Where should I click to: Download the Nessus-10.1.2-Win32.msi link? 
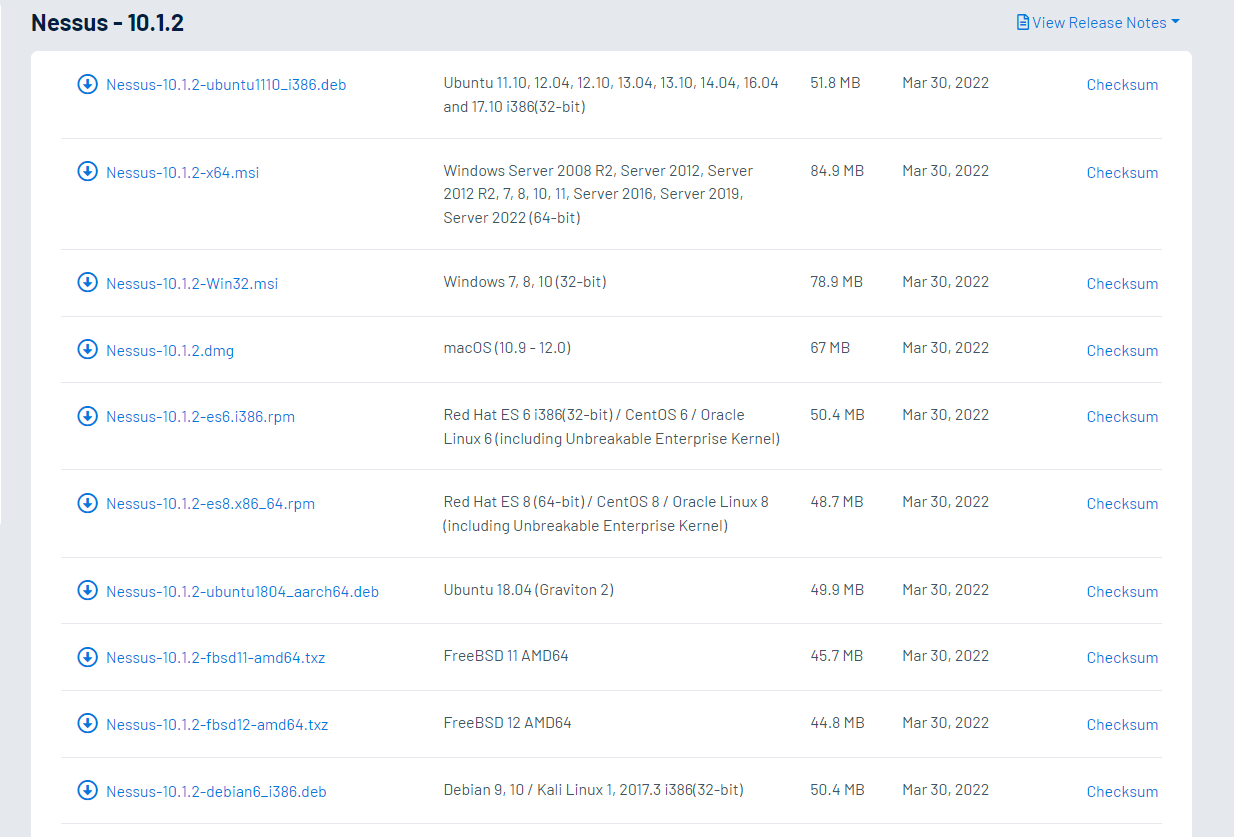pos(192,284)
